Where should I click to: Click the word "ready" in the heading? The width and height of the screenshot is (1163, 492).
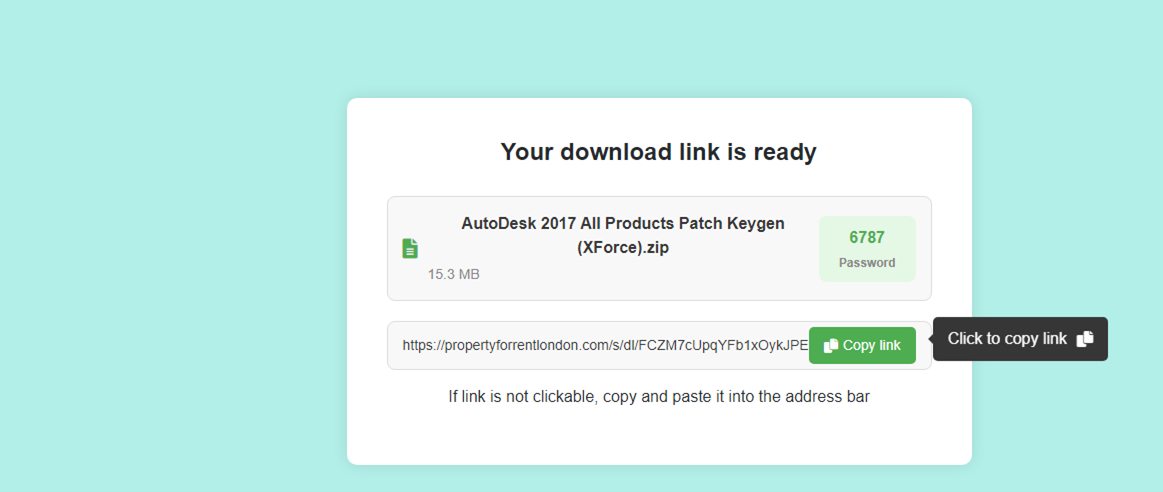pos(785,152)
